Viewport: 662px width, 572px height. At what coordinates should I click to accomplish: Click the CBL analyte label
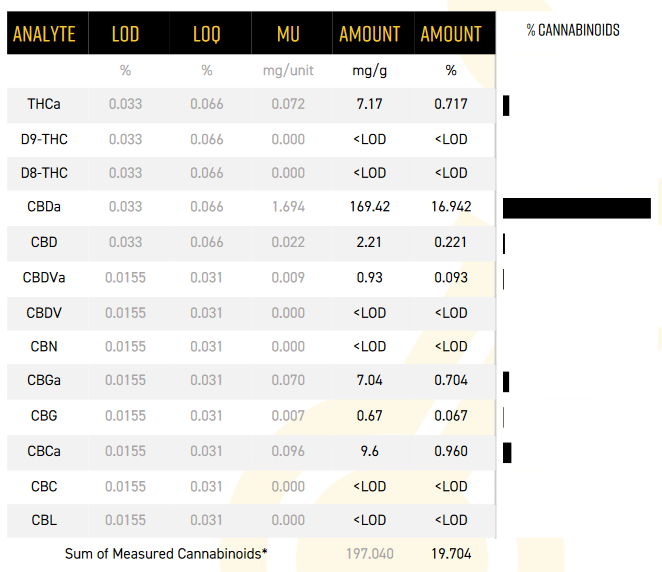44,520
